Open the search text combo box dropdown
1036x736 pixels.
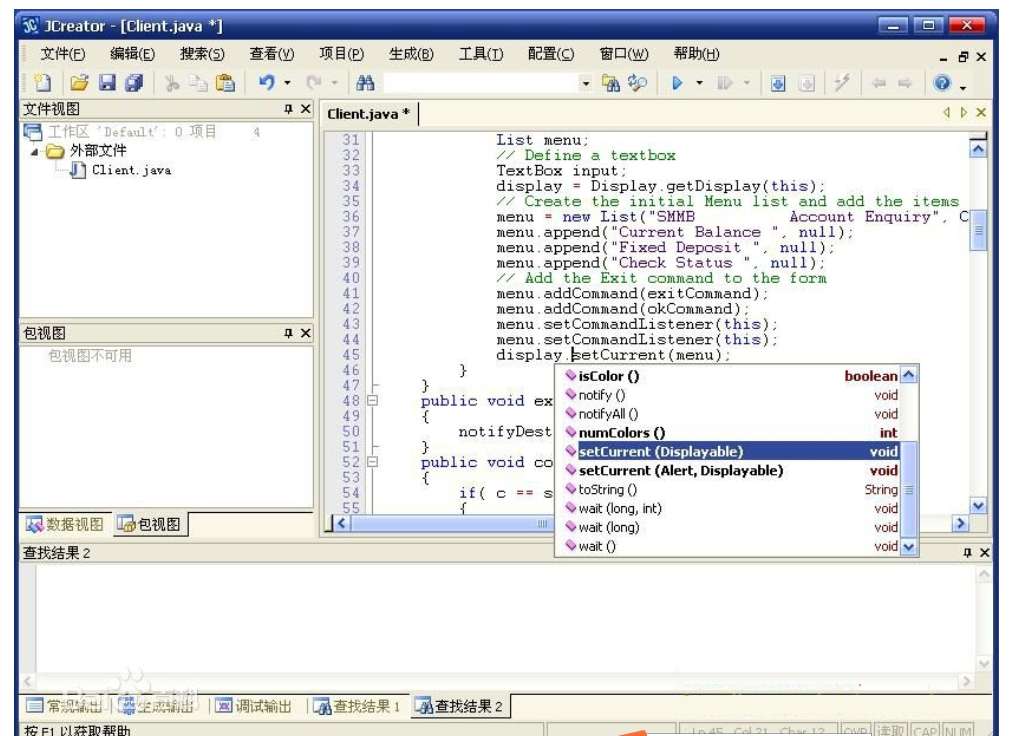(x=585, y=83)
